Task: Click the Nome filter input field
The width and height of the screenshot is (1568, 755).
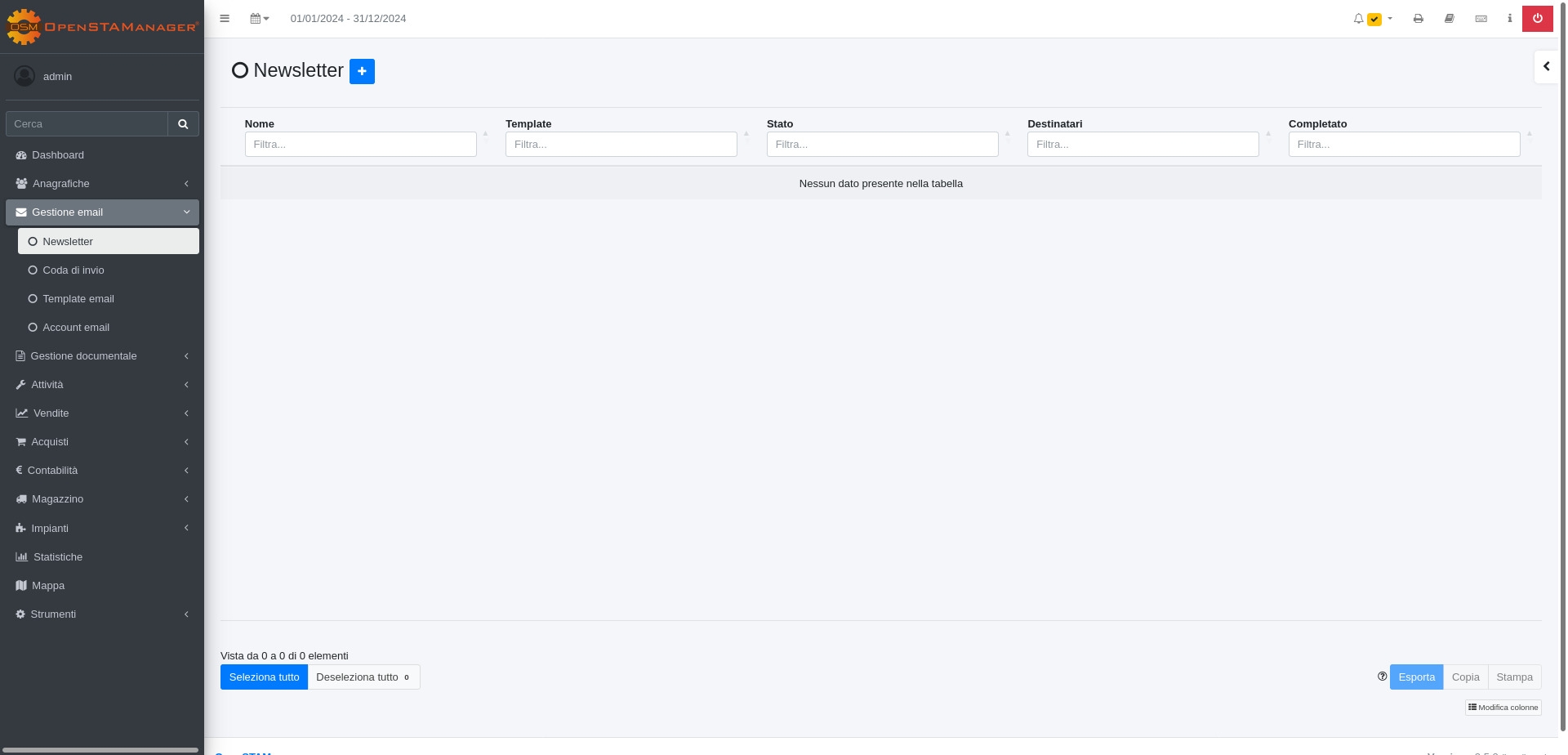Action: (x=360, y=145)
